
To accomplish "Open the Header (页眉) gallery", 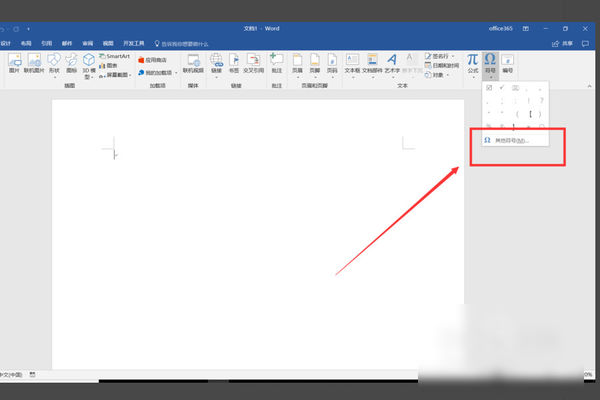I will click(x=297, y=64).
